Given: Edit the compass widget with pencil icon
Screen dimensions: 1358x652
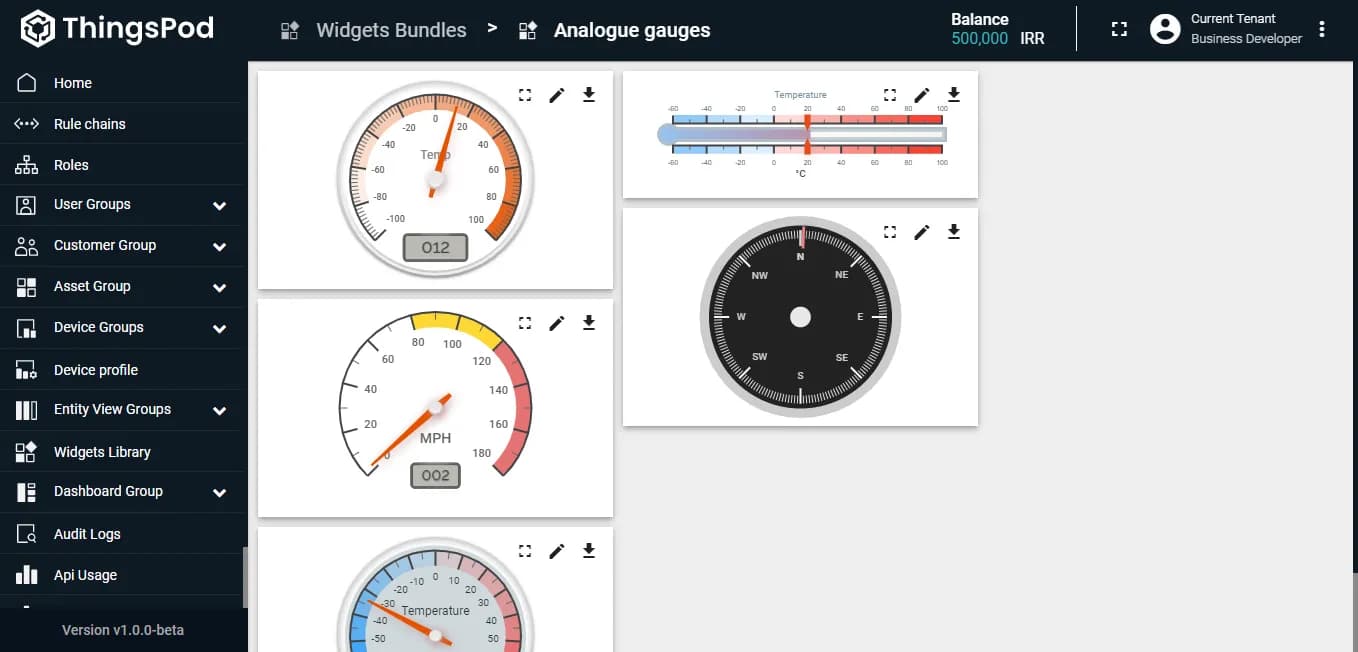Looking at the screenshot, I should pos(922,232).
